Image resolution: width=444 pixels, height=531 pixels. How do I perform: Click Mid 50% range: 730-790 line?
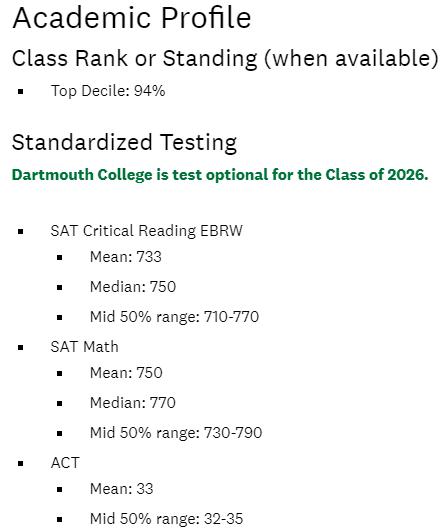pyautogui.click(x=176, y=433)
